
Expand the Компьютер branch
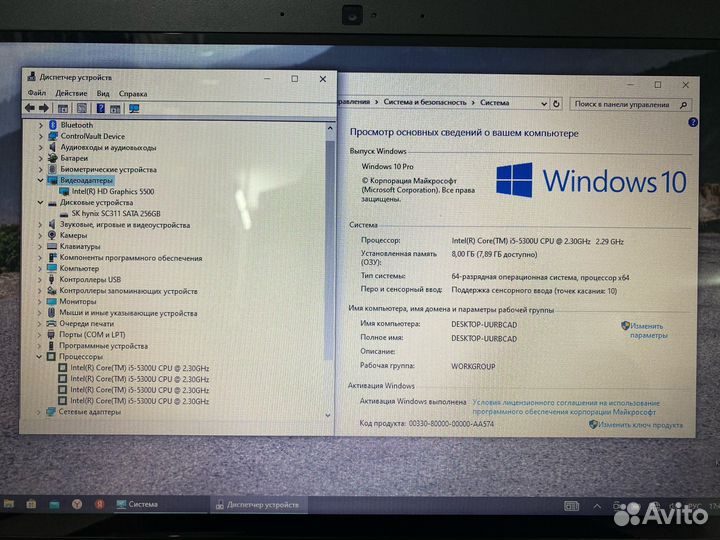click(40, 269)
